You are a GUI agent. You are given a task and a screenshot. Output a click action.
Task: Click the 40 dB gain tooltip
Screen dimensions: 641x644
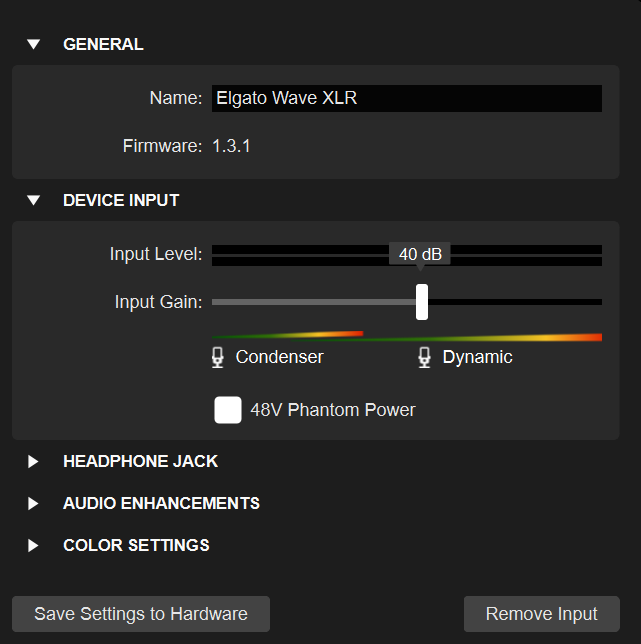tap(420, 254)
